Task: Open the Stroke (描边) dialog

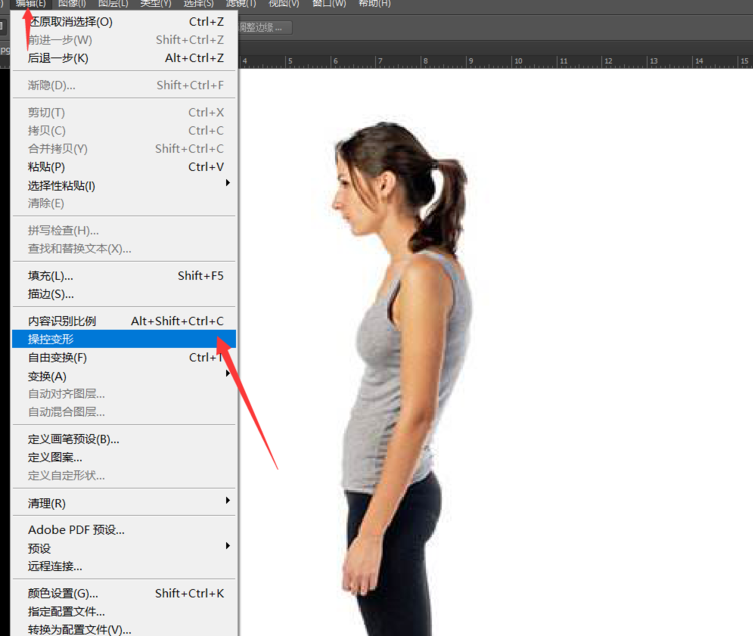Action: (x=50, y=294)
